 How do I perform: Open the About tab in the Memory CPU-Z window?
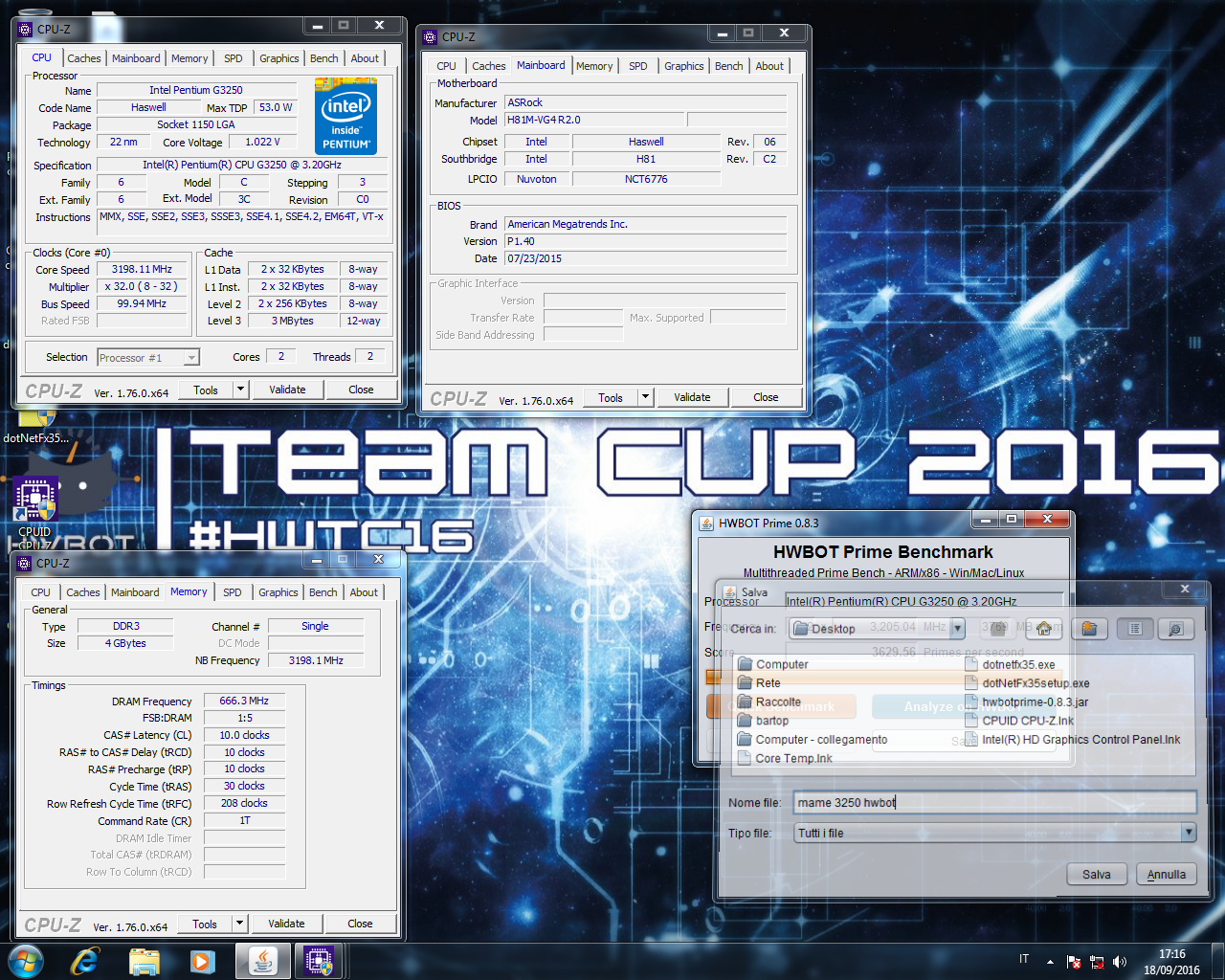tap(364, 592)
